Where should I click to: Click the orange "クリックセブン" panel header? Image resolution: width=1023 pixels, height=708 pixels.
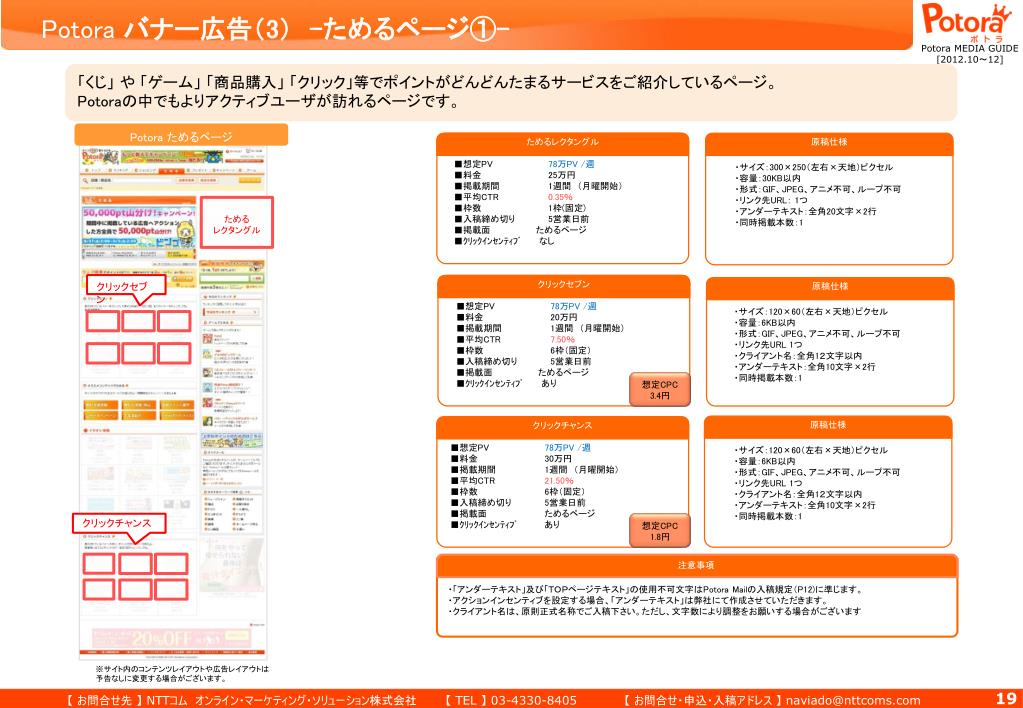[564, 285]
